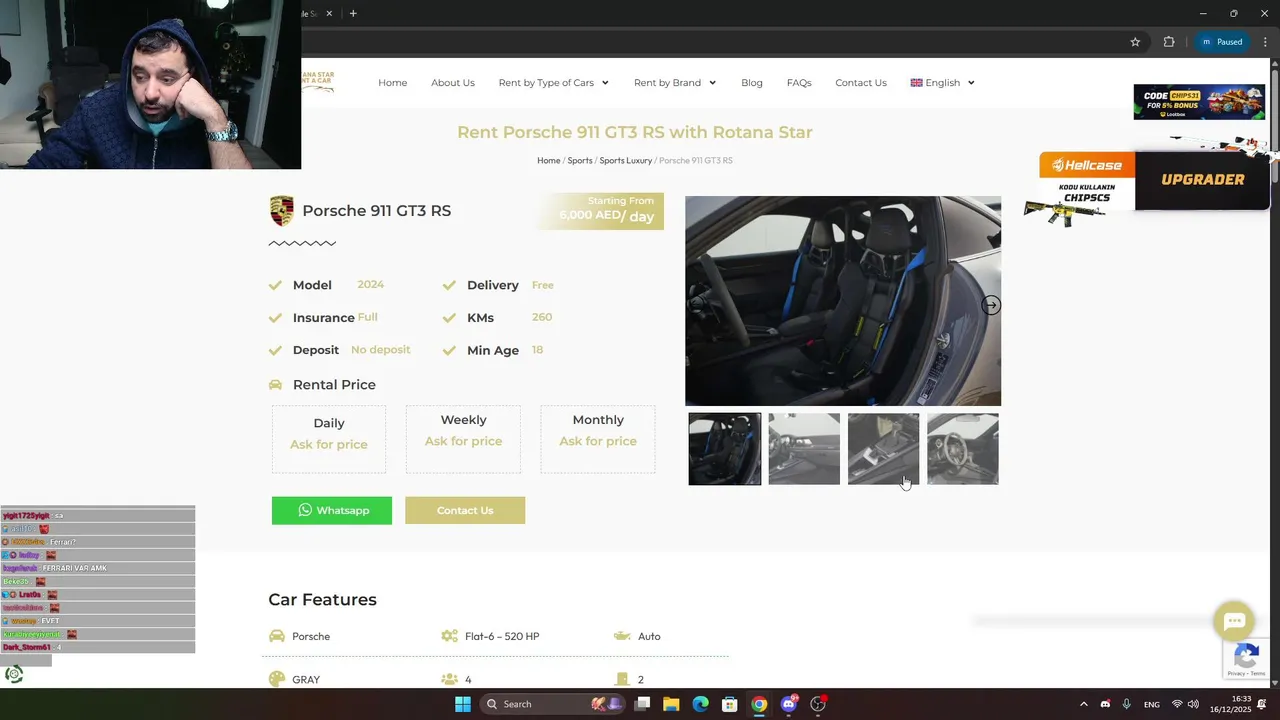Open the paused Chrome profile button
The image size is (1280, 720).
point(1221,42)
